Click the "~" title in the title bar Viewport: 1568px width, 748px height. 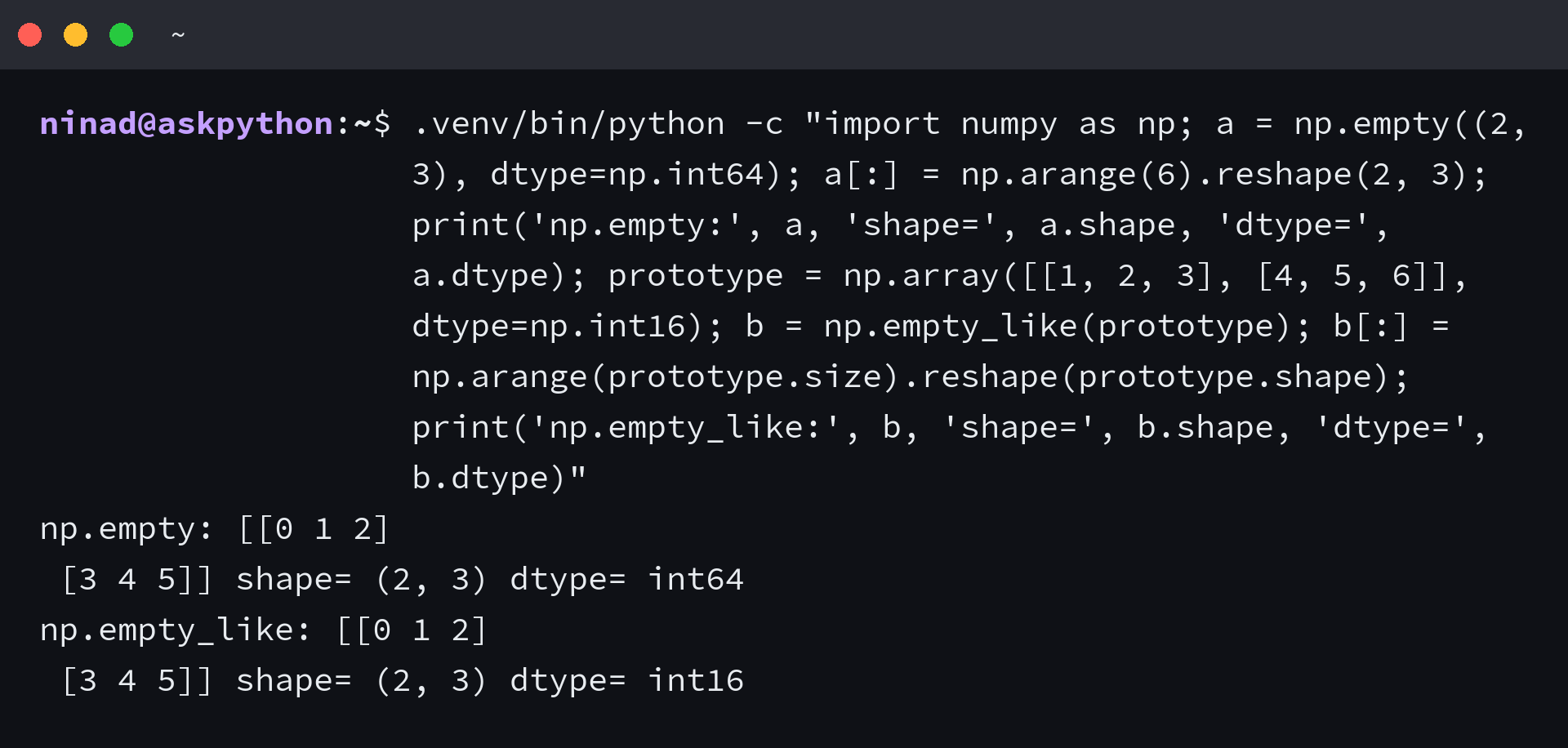178,35
